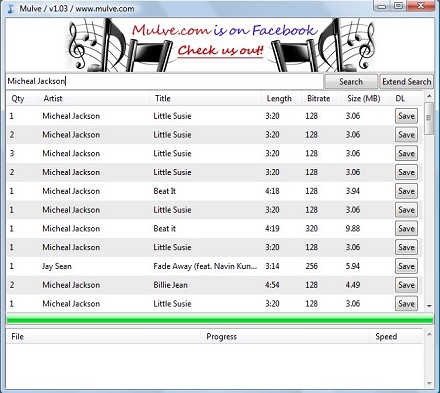Click the 4:19 length value
The height and width of the screenshot is (393, 440).
tap(272, 229)
